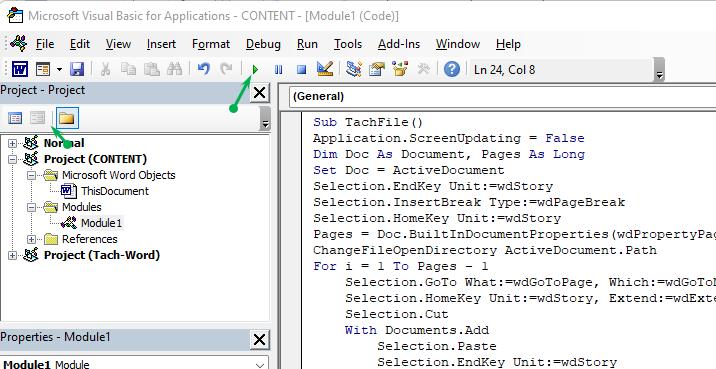Click the View Code icon in Project pane
The height and width of the screenshot is (369, 716).
(x=15, y=119)
